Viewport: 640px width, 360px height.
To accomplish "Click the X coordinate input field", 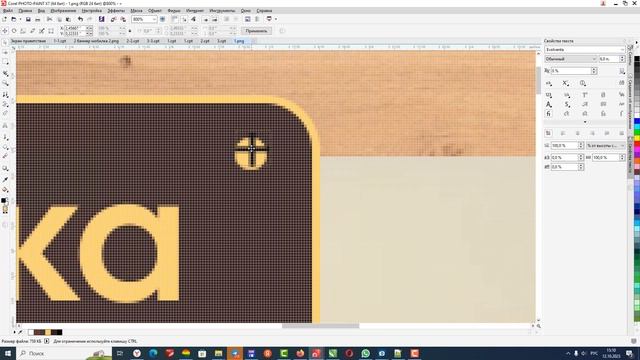I will (x=76, y=28).
